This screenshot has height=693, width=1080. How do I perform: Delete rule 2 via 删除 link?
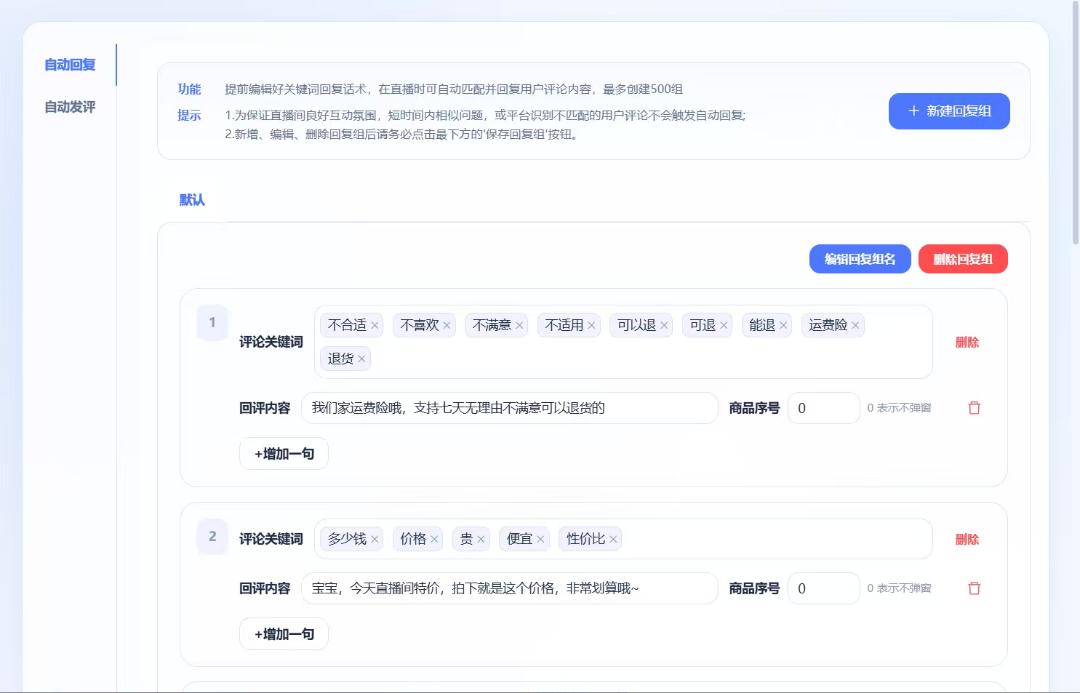click(967, 539)
